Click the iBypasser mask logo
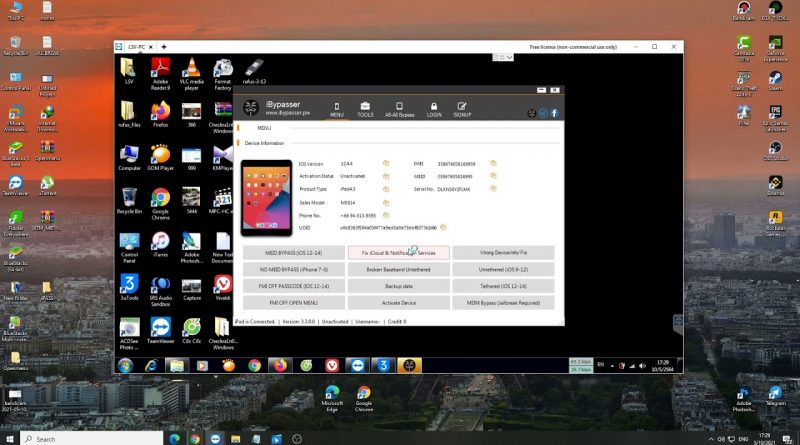Viewport: 800px width, 445px height. click(251, 108)
